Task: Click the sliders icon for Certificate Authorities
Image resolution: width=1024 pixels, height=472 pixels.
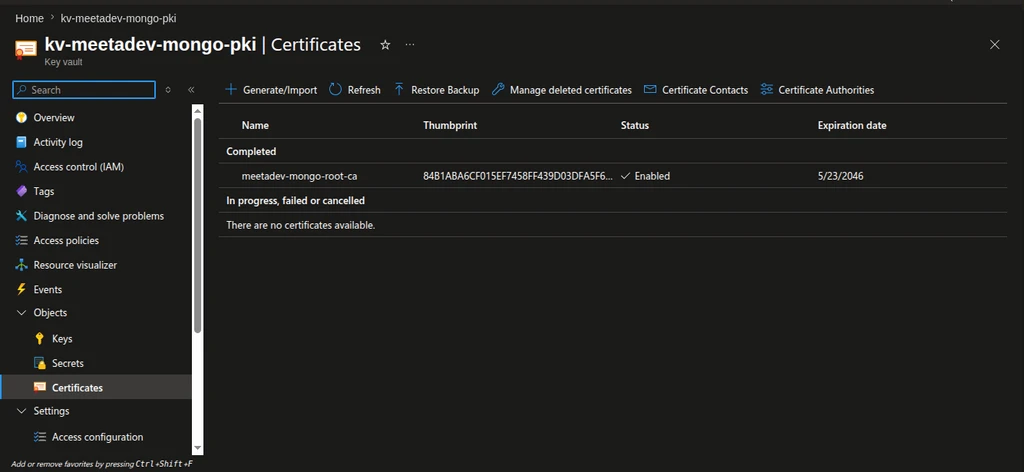Action: click(767, 89)
